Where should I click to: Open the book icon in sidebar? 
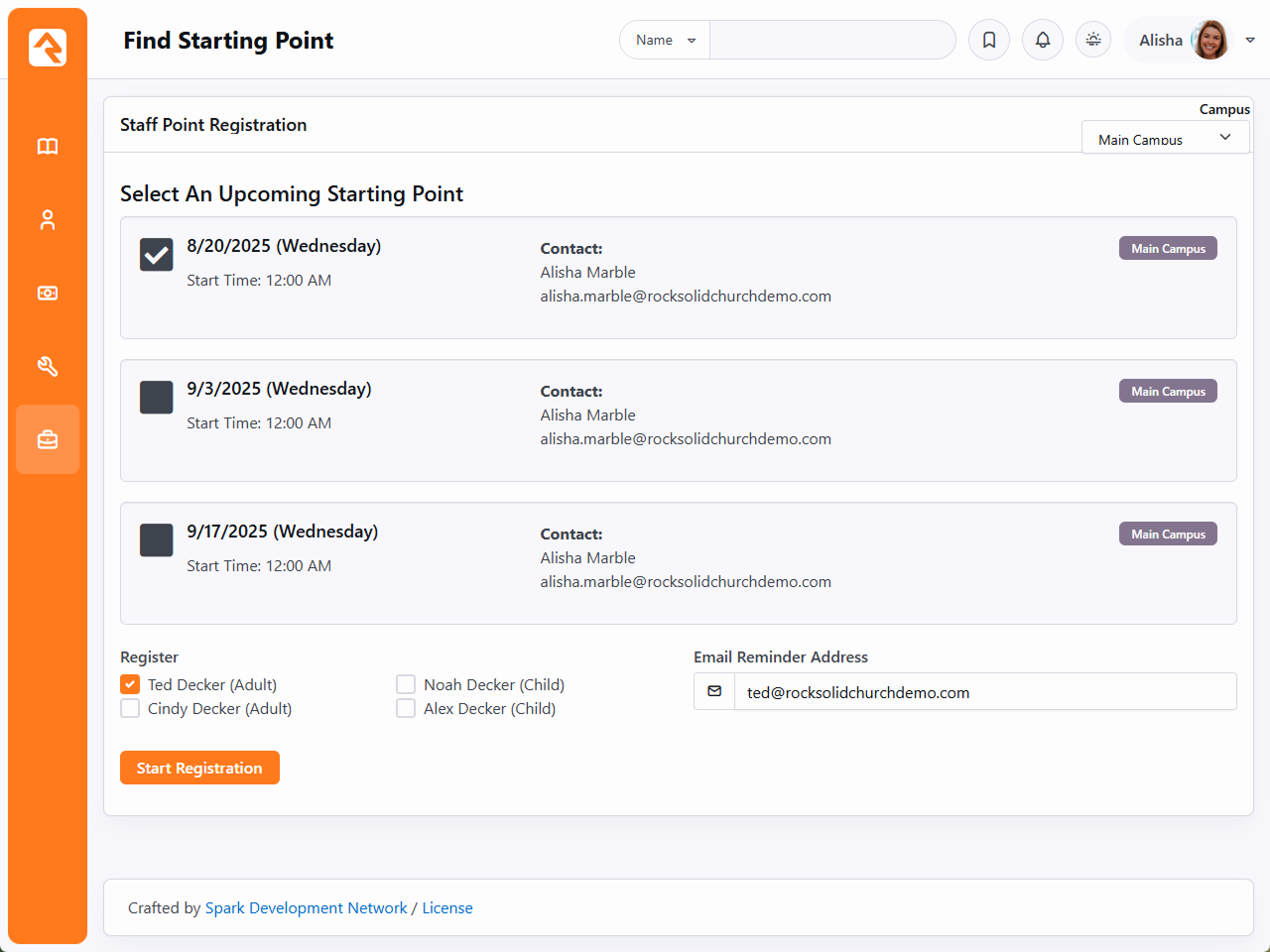point(48,147)
